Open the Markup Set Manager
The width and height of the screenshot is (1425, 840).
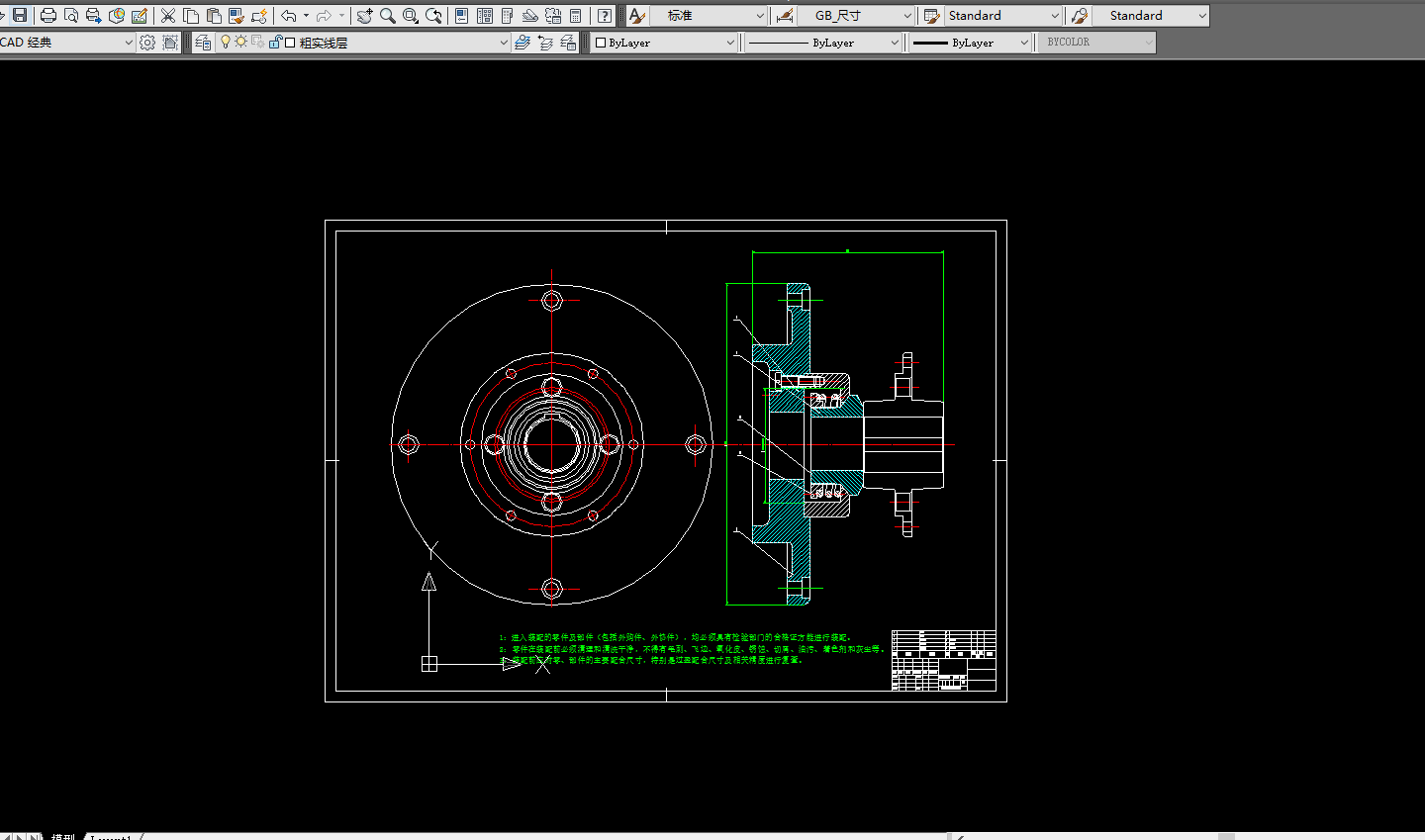[x=553, y=16]
